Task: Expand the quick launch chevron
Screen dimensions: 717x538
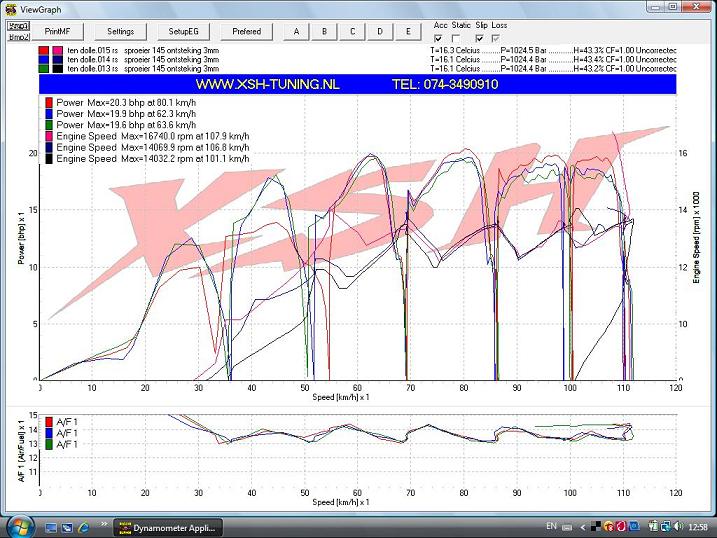Action: pyautogui.click(x=104, y=524)
